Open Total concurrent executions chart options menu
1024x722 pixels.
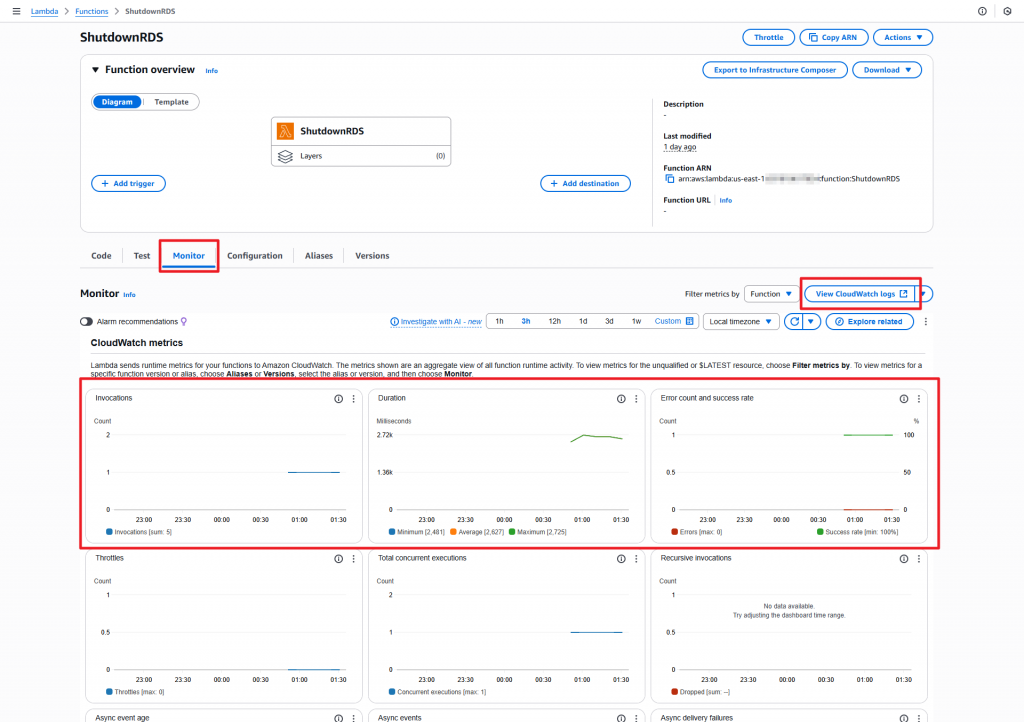pyautogui.click(x=636, y=559)
